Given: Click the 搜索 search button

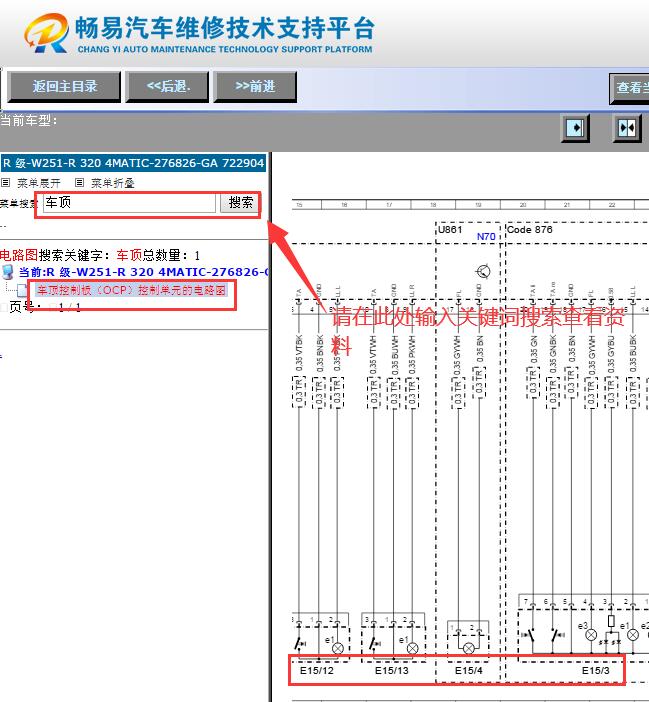Looking at the screenshot, I should tap(240, 203).
